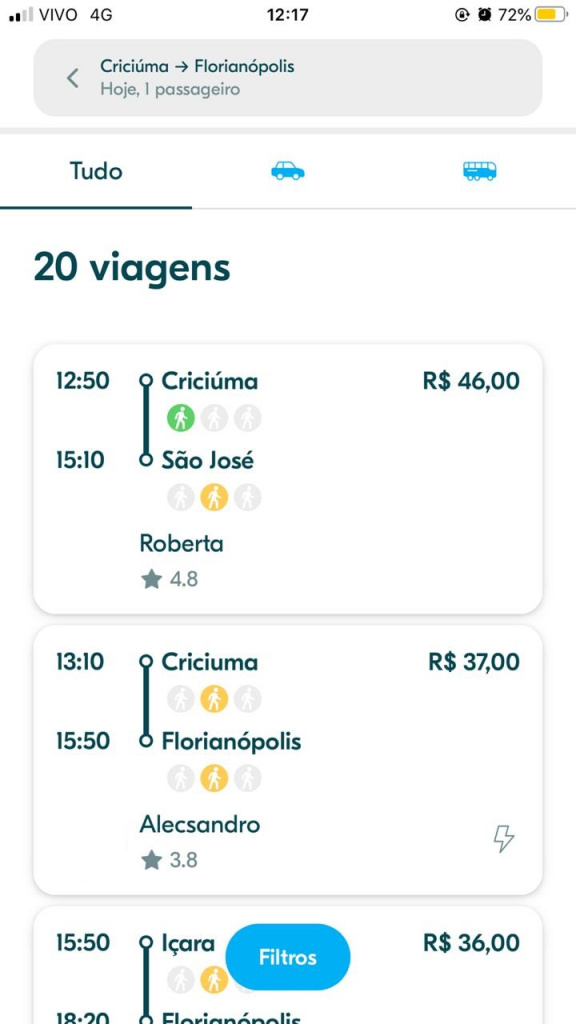Tap driver name Roberta
576x1024 pixels.
coord(182,543)
